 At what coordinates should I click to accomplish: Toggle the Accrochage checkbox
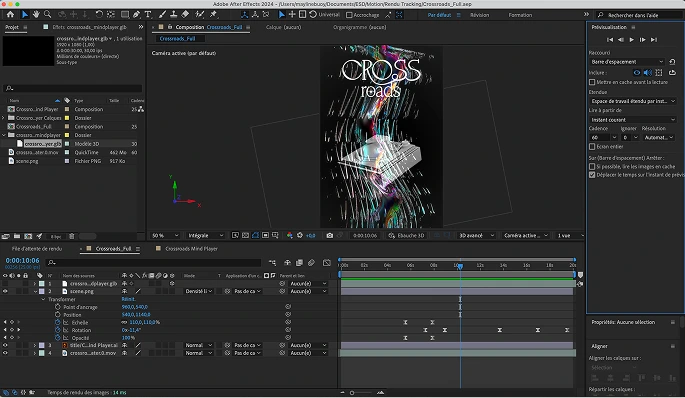349,15
